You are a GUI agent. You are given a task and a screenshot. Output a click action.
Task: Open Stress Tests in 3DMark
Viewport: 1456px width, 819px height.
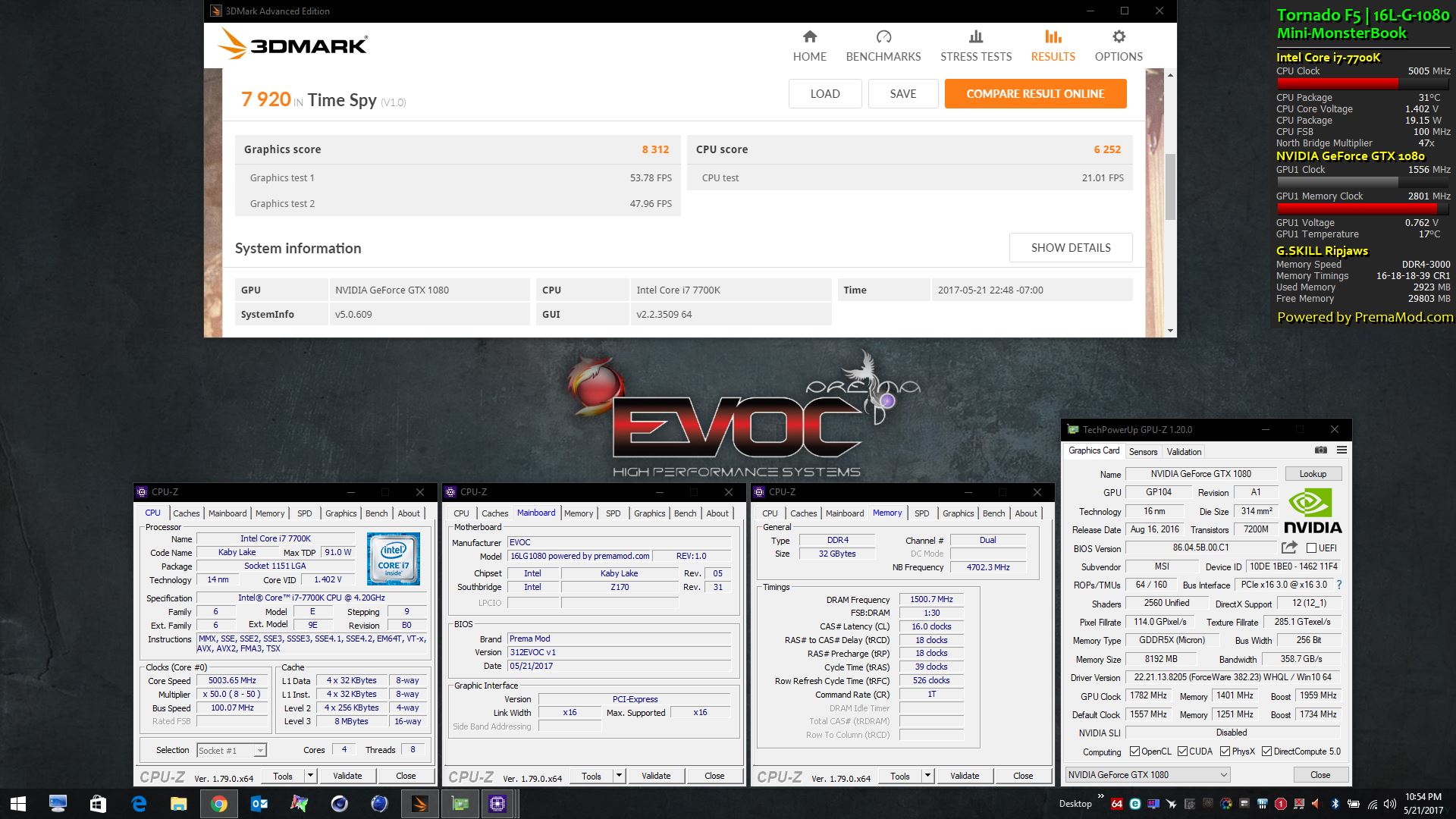coord(975,45)
